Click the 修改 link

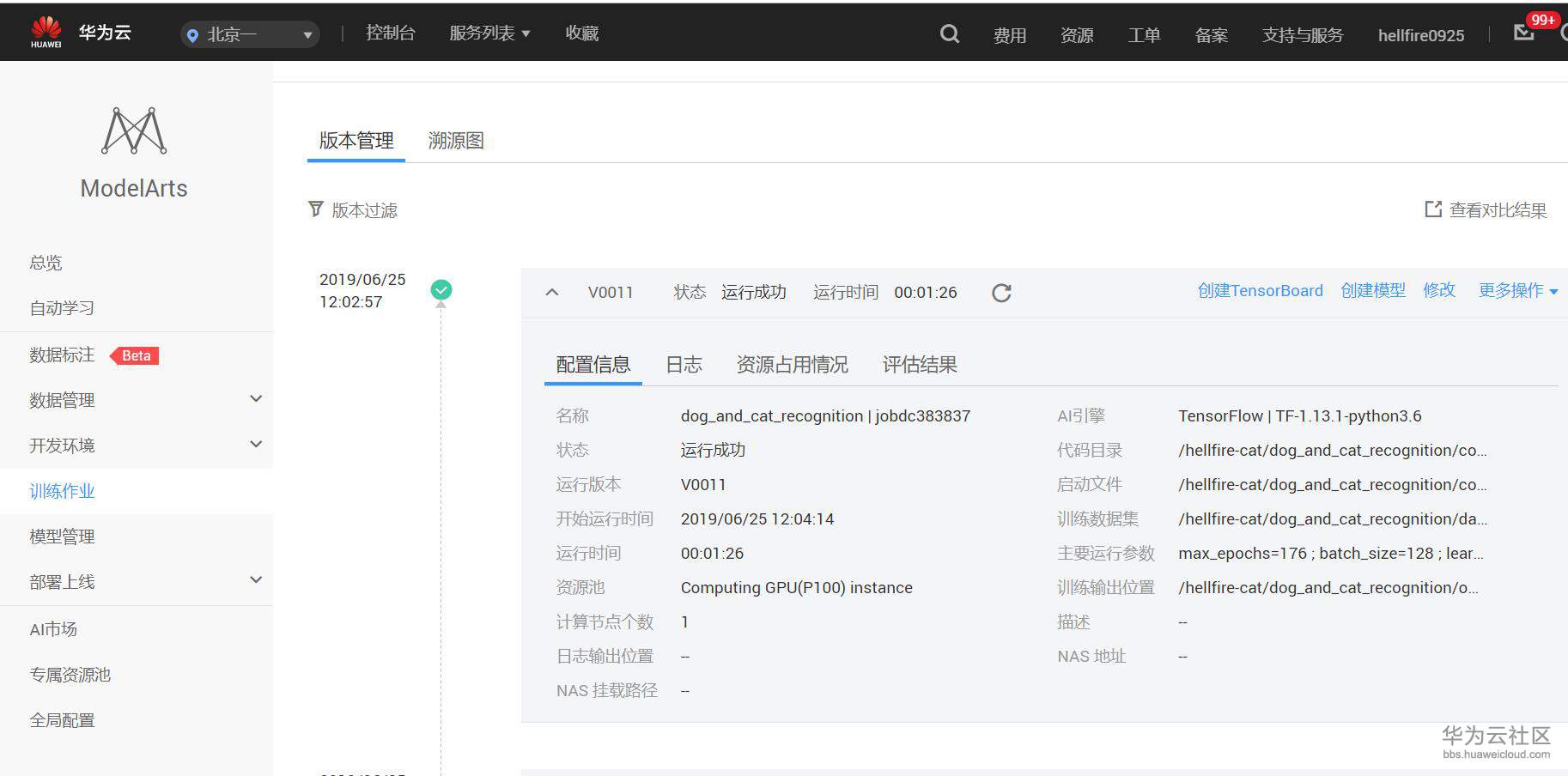[1439, 290]
